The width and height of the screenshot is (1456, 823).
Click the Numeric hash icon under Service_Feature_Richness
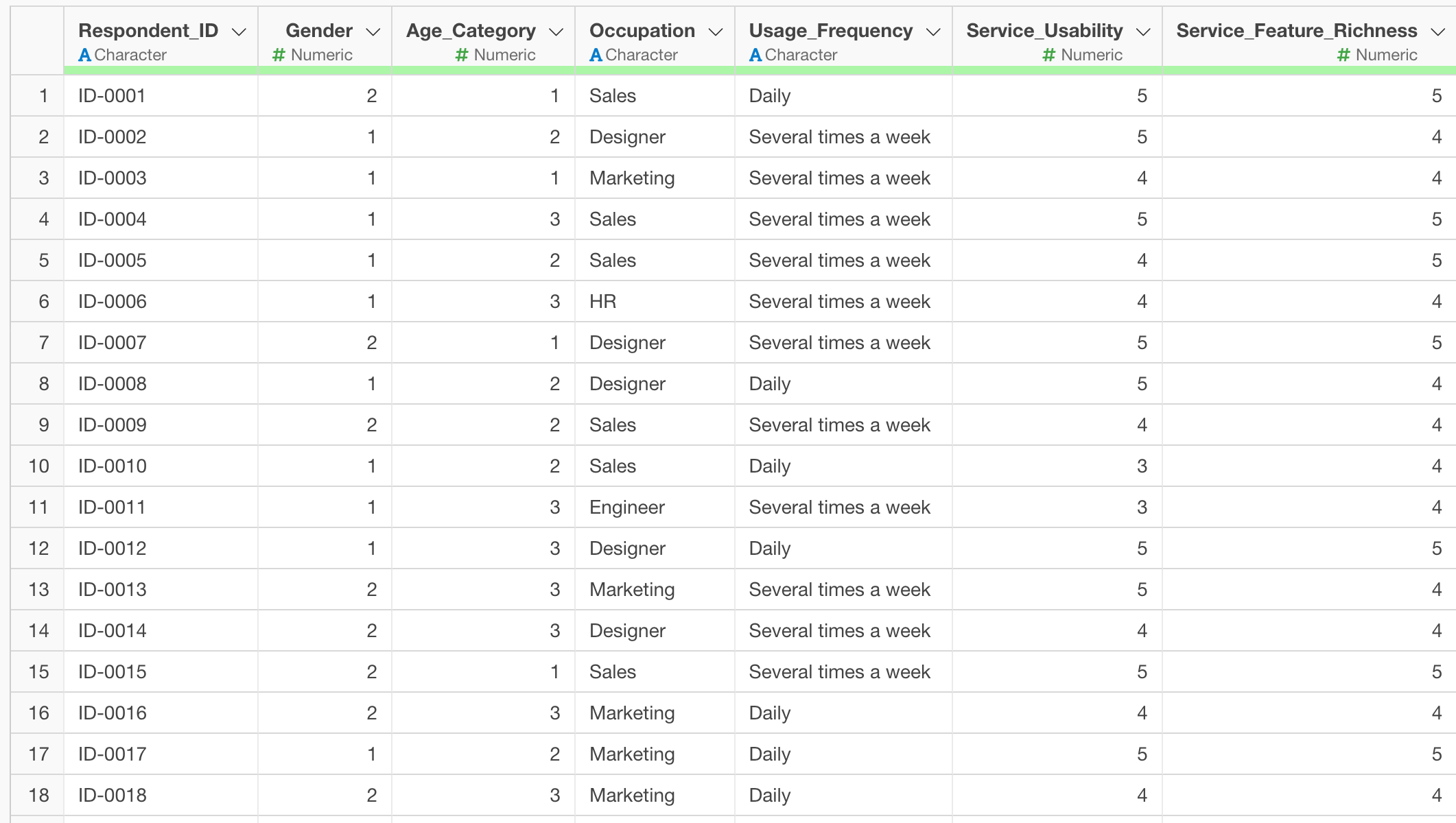pos(1343,55)
